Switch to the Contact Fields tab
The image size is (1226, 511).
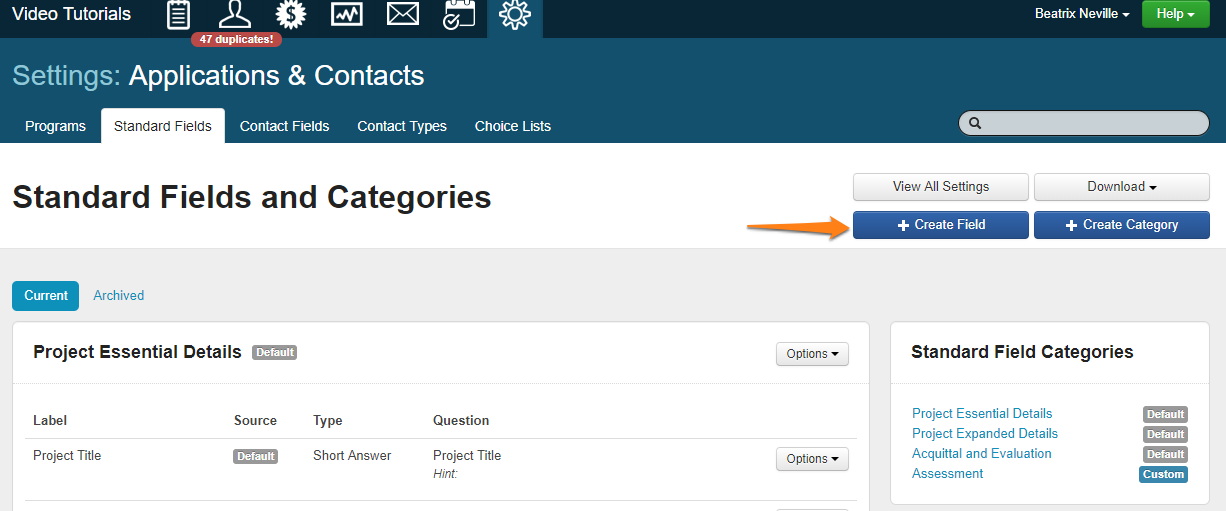(x=284, y=126)
